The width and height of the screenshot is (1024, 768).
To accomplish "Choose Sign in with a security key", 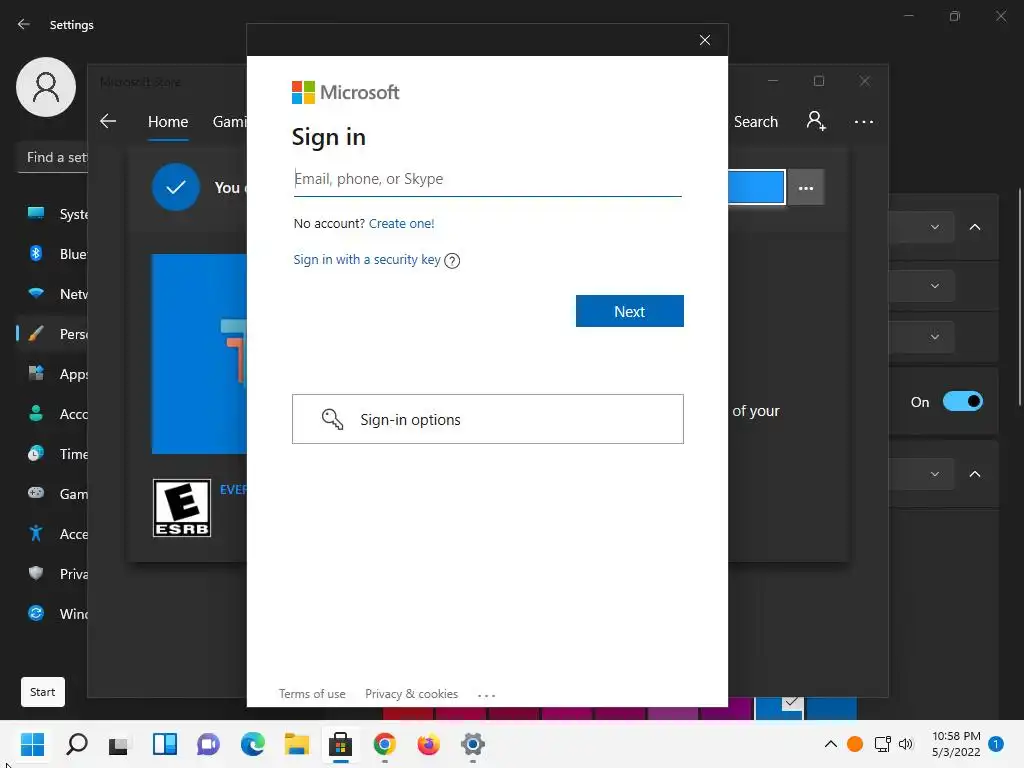I will pyautogui.click(x=366, y=259).
